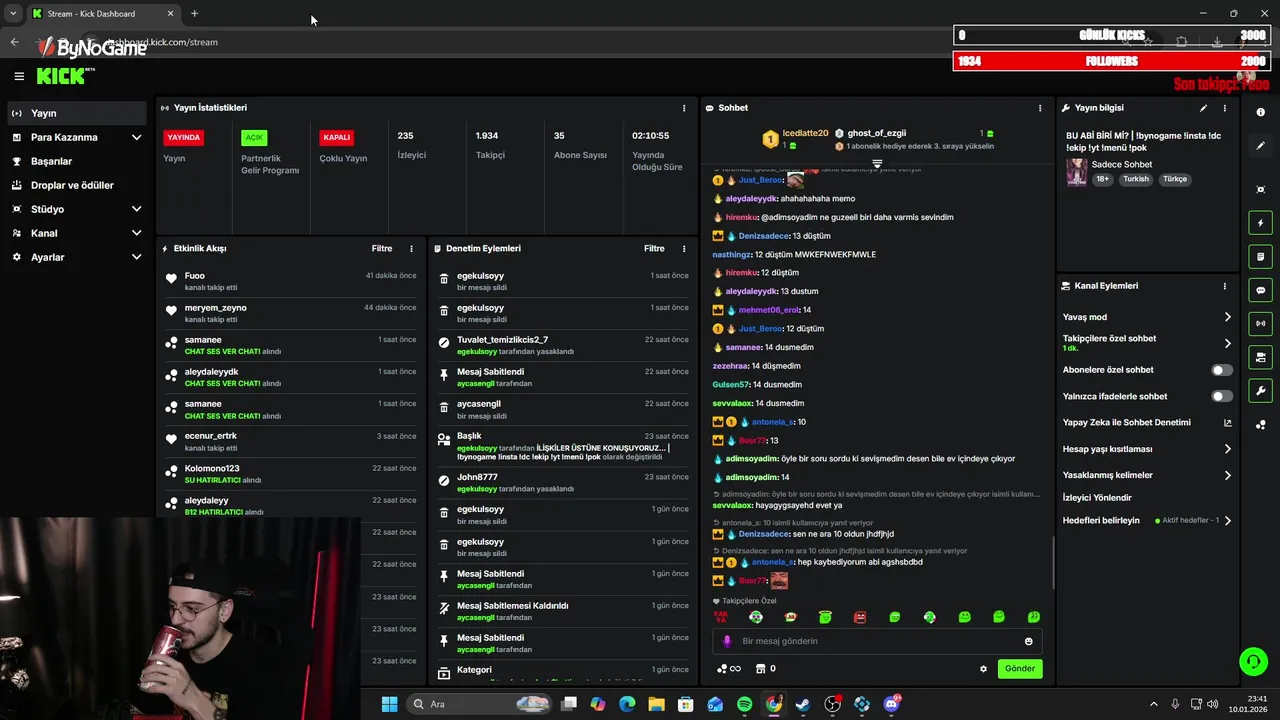Click the Bir mesaj gönderin input field

[x=877, y=641]
